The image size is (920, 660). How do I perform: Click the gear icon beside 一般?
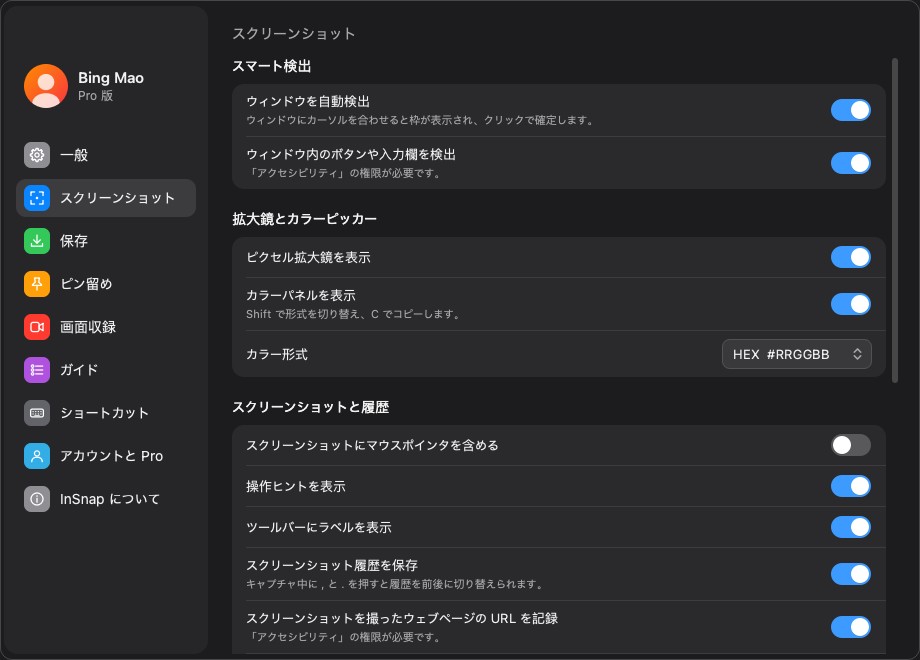(37, 155)
